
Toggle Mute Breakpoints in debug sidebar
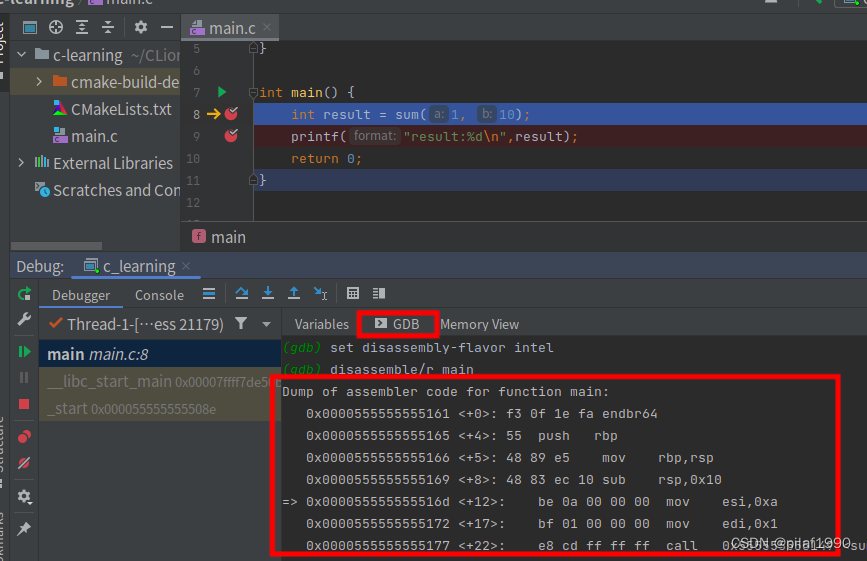(x=24, y=463)
